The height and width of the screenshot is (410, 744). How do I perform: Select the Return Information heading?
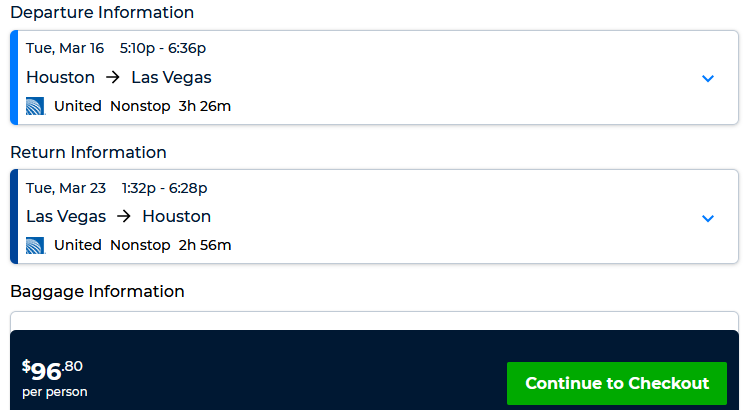[88, 152]
